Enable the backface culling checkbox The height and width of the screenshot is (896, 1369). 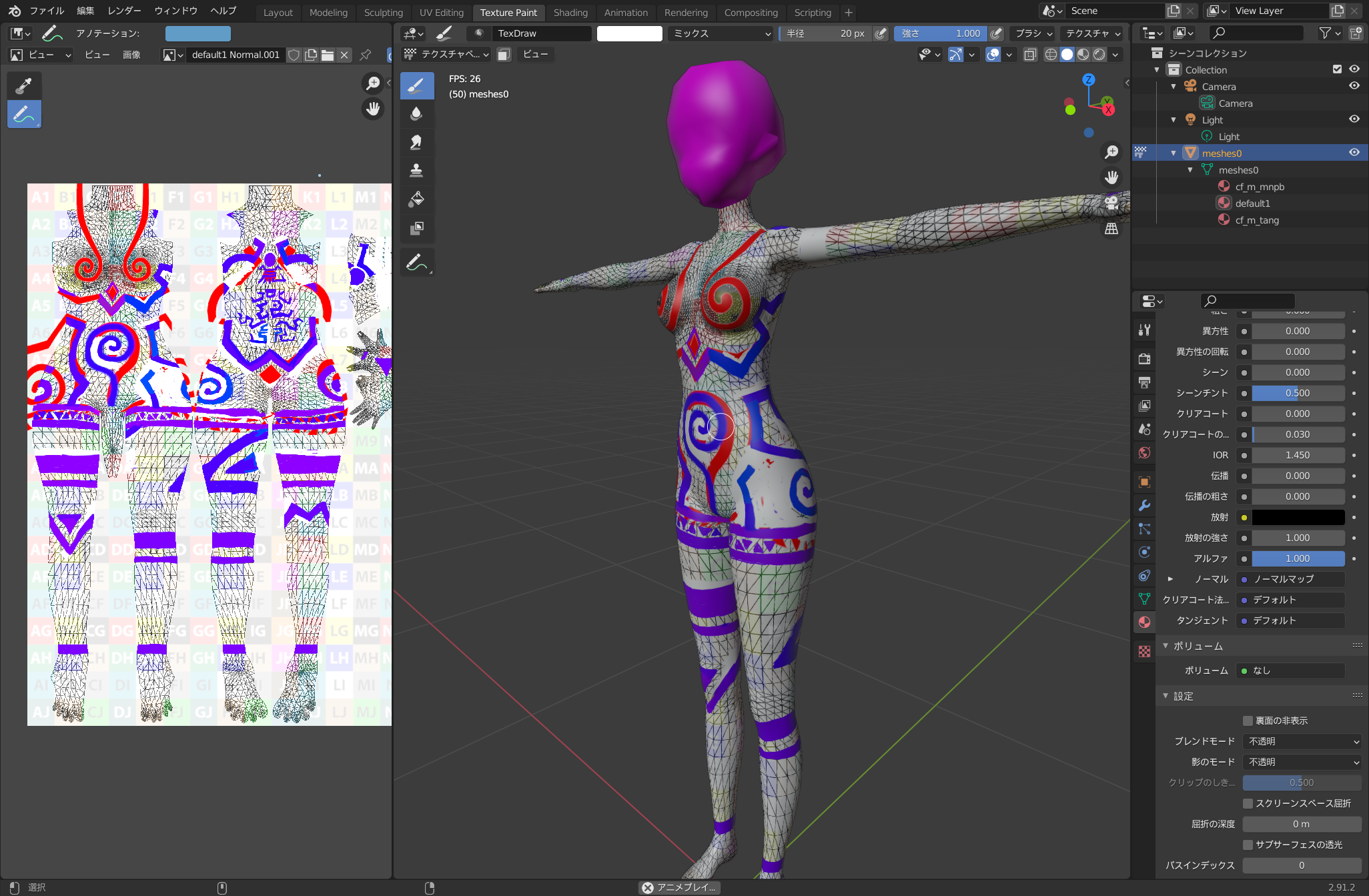[1248, 721]
